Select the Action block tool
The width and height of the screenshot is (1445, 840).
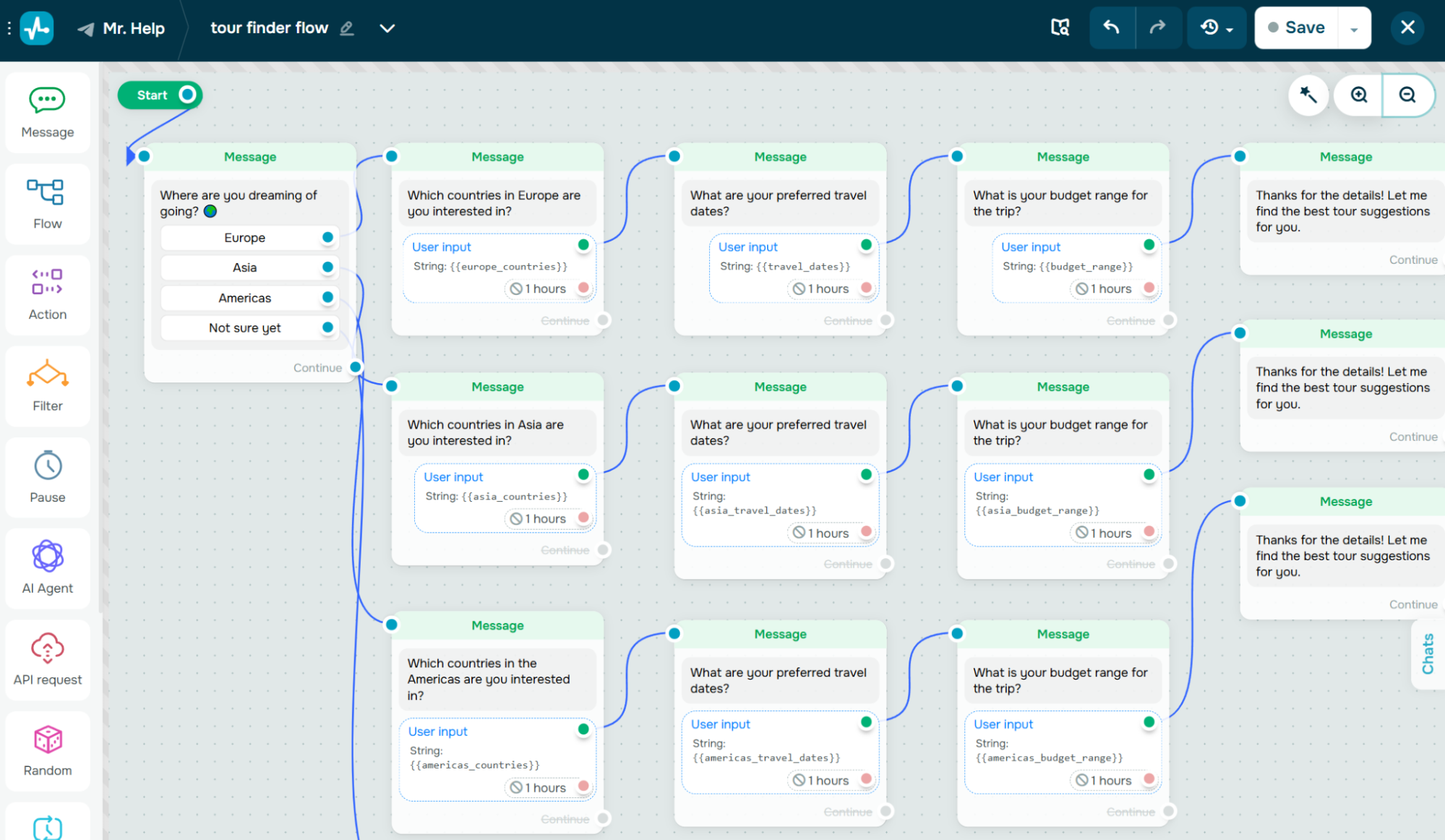[x=47, y=294]
